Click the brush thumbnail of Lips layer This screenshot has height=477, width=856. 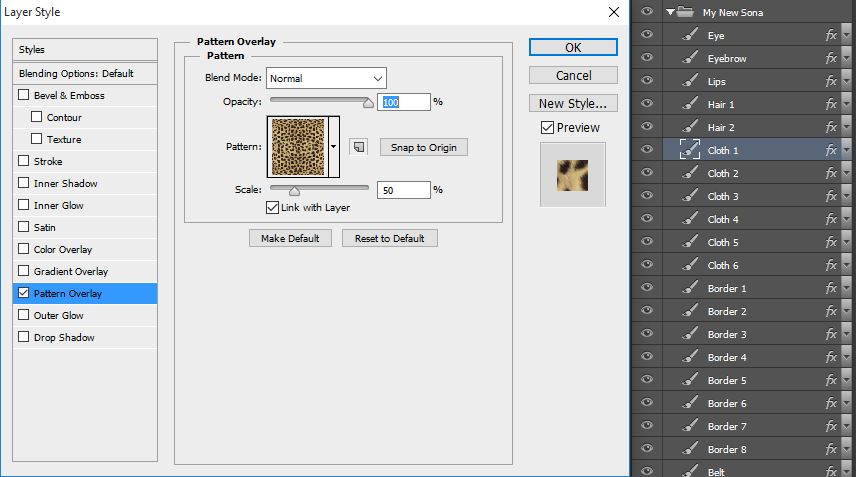coord(689,81)
